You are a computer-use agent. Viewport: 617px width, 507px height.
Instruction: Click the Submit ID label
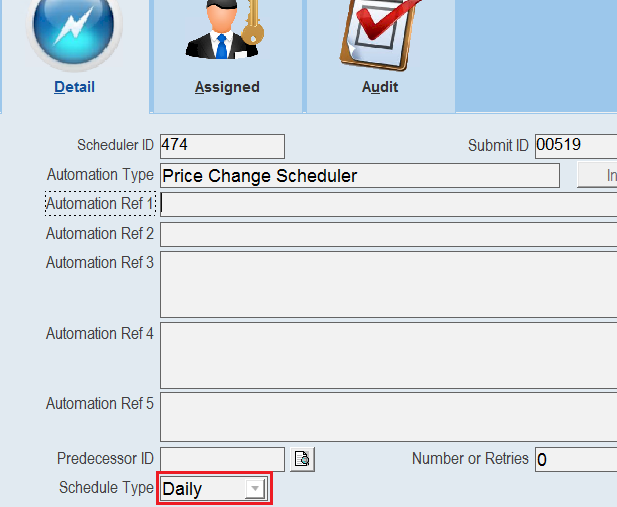[498, 145]
